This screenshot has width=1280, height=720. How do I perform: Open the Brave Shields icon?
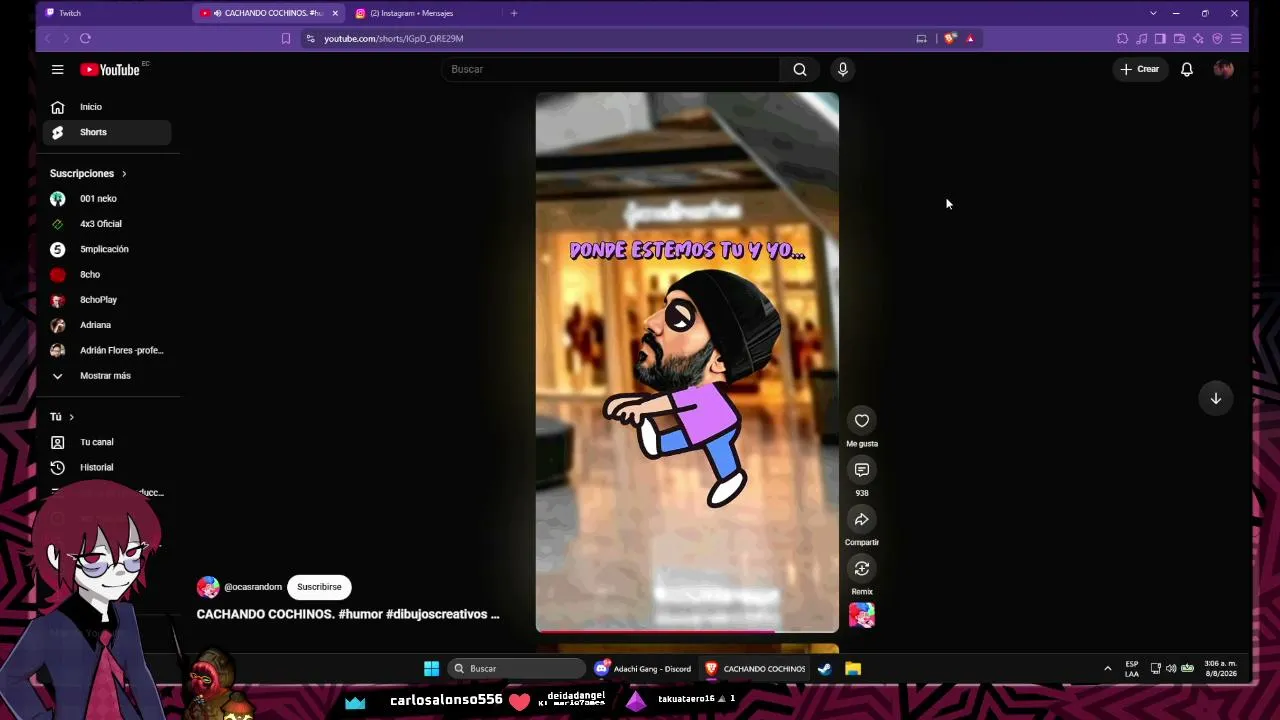coord(950,38)
